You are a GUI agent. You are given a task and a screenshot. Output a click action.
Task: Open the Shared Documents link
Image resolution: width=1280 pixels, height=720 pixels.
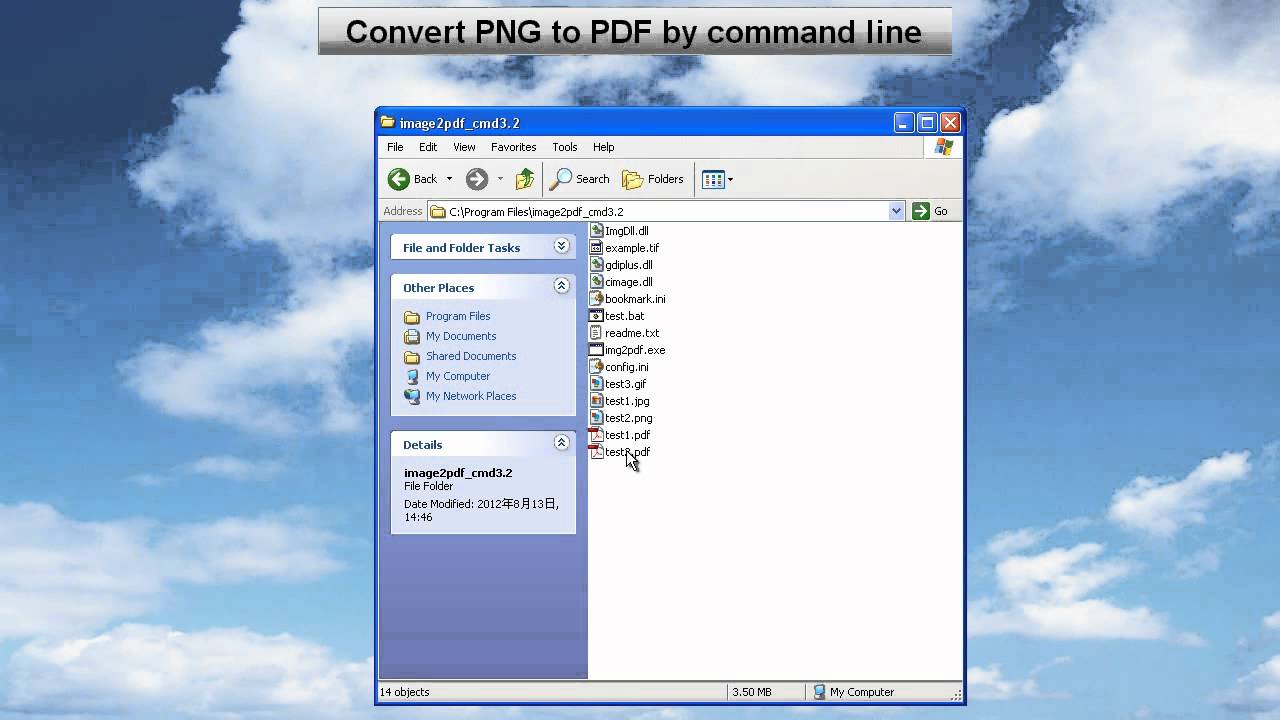point(471,356)
